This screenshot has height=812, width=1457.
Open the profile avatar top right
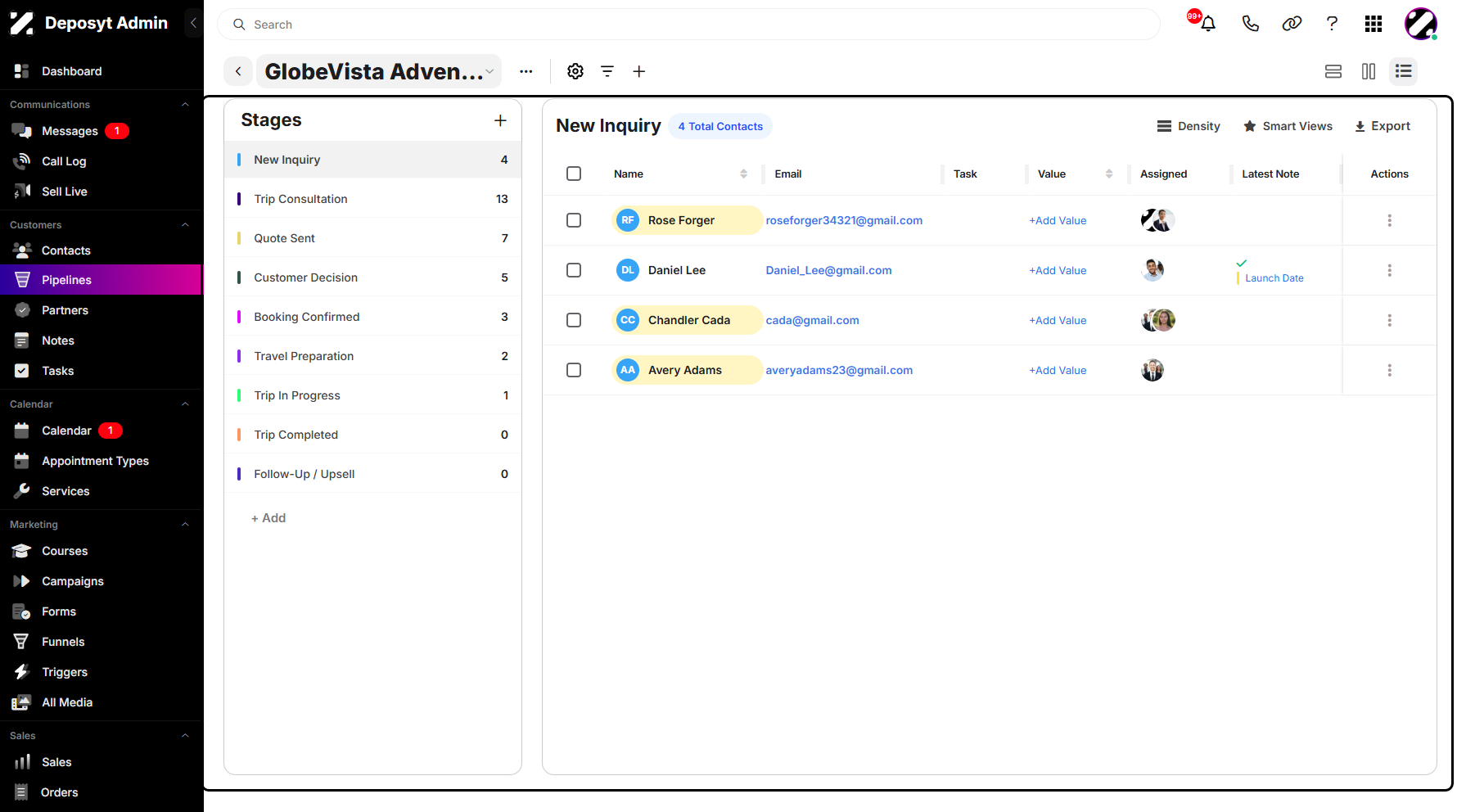(1421, 24)
